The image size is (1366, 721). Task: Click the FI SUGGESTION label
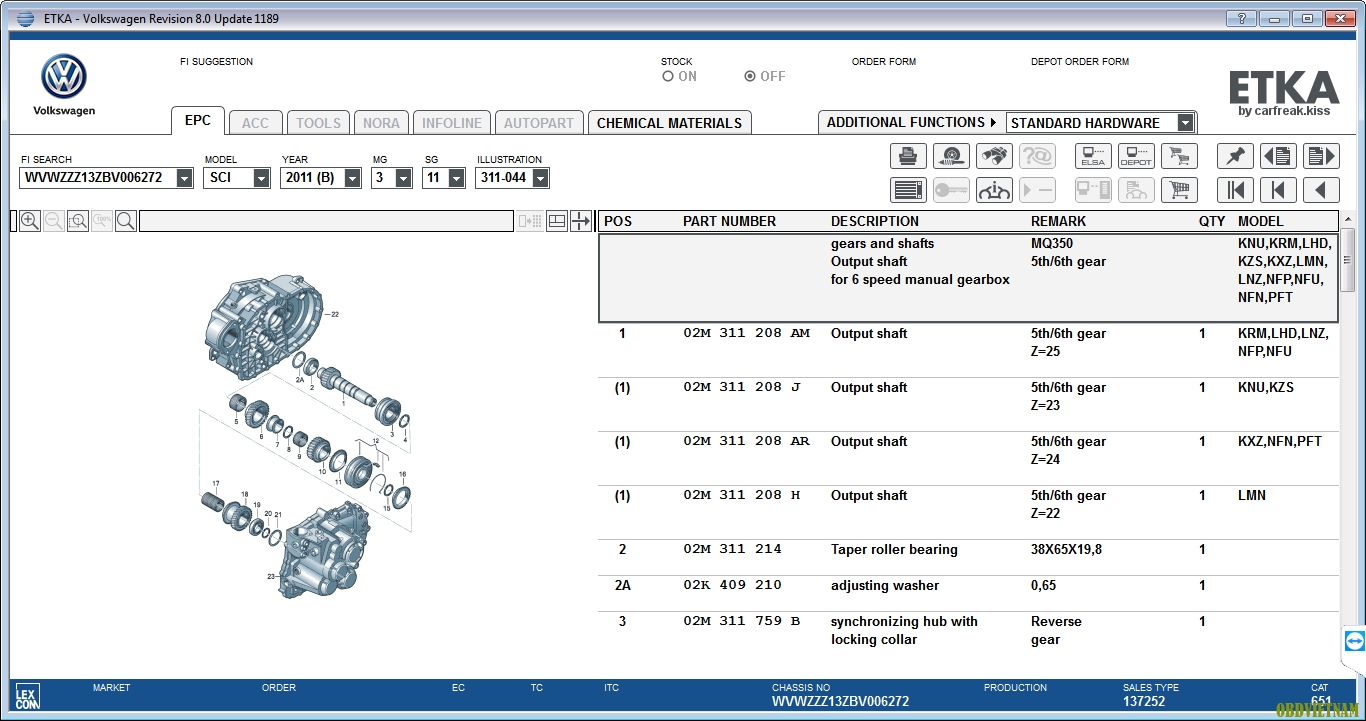216,62
